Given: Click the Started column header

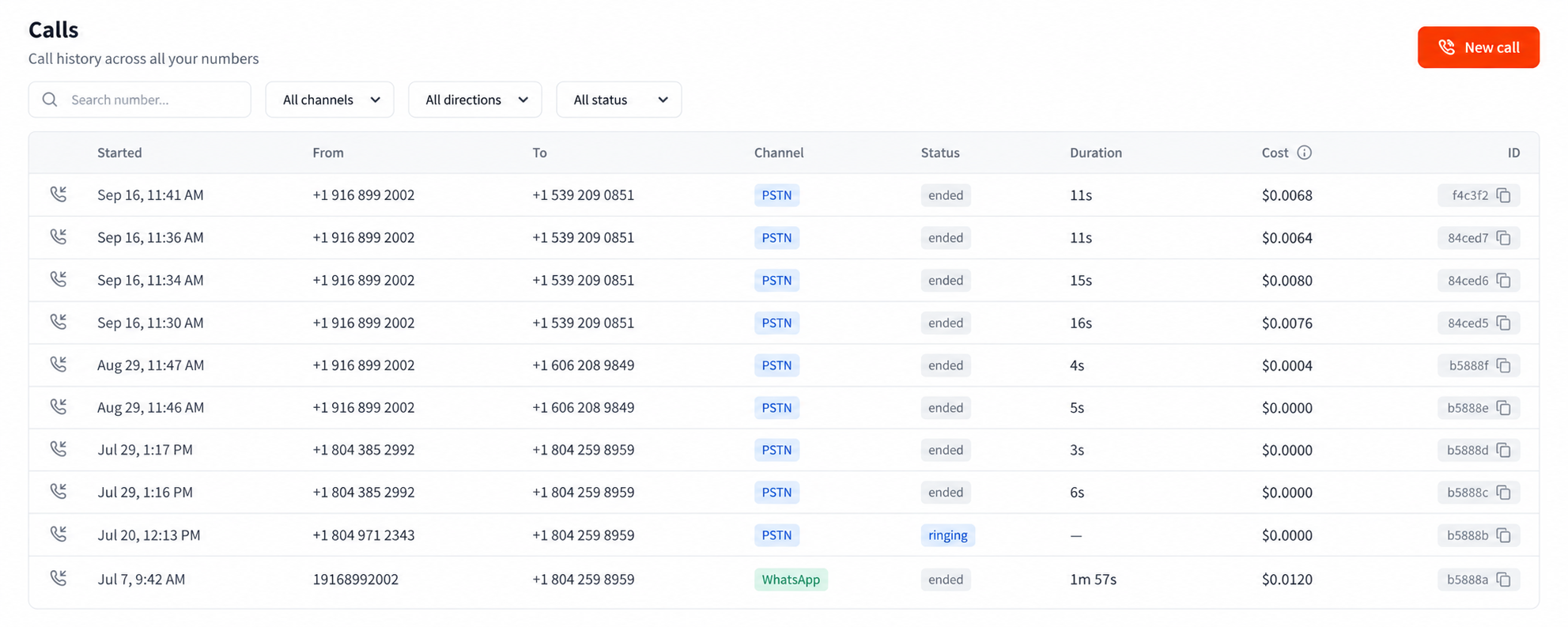Looking at the screenshot, I should click(x=119, y=153).
